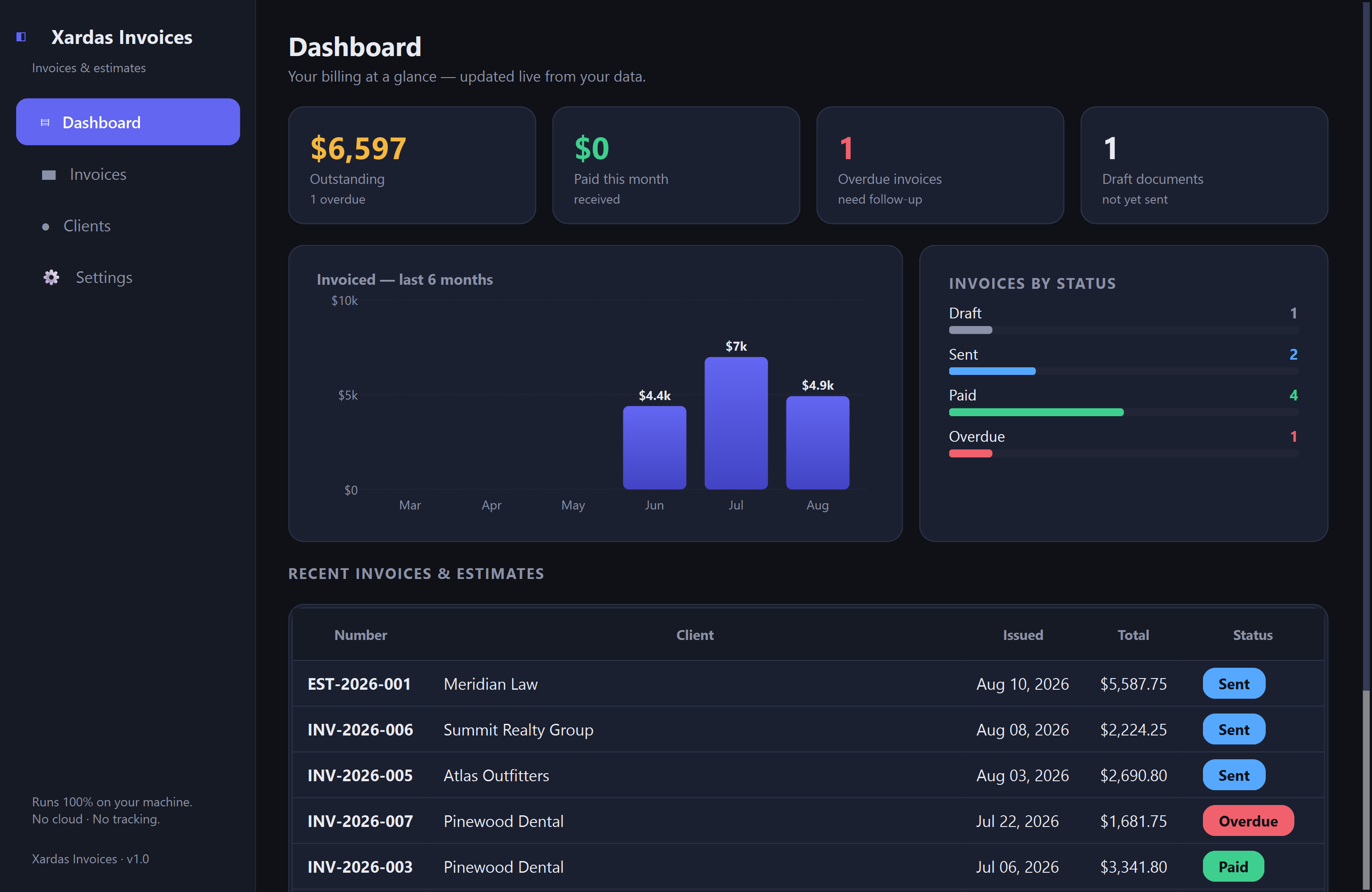Click the Draft status progress bar

tap(1124, 331)
